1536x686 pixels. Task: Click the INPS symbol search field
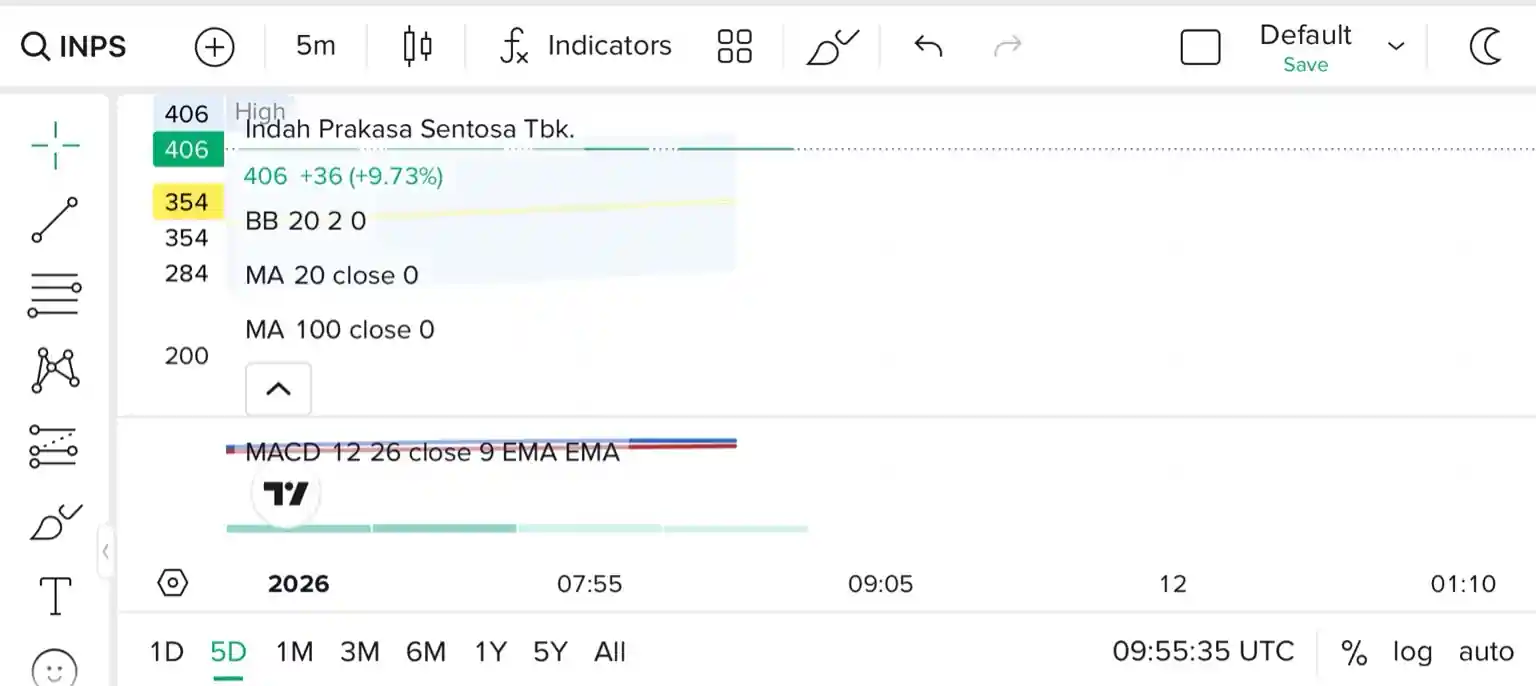pos(75,46)
